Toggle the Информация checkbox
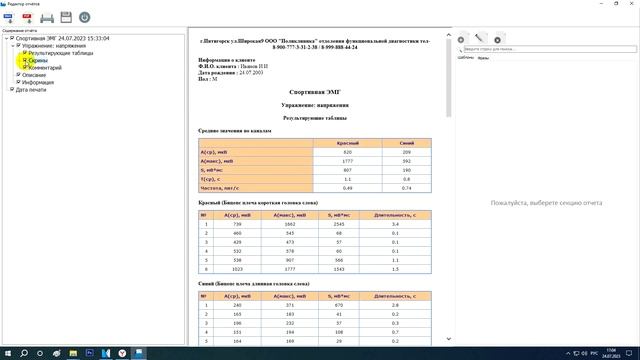 18,82
